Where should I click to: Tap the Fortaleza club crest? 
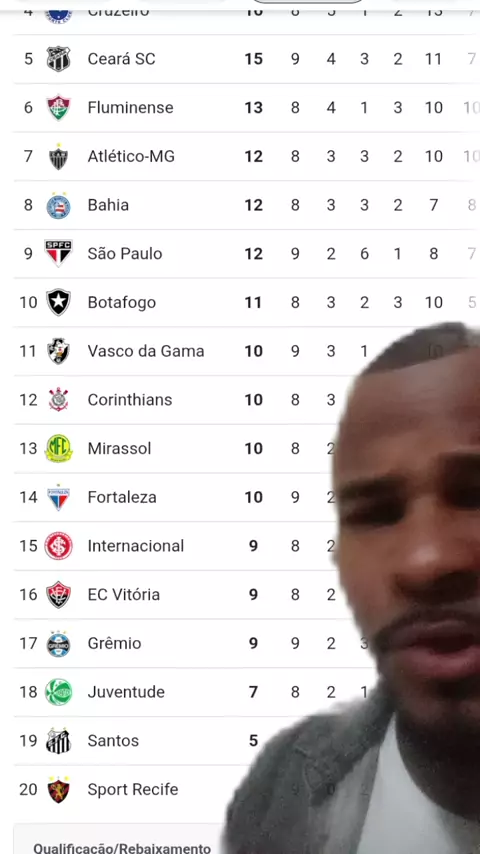(58, 497)
